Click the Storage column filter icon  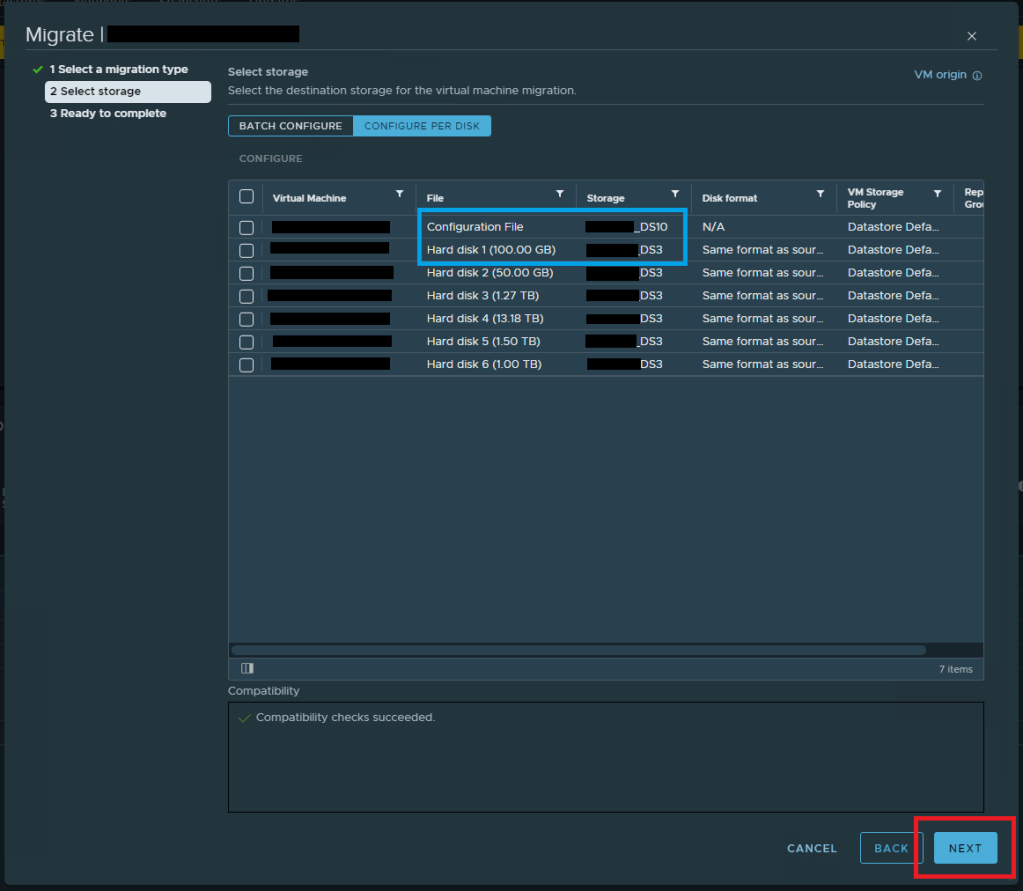pos(675,193)
